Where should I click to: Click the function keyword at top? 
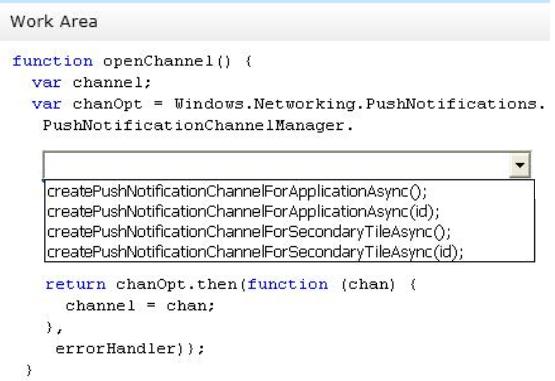point(53,61)
